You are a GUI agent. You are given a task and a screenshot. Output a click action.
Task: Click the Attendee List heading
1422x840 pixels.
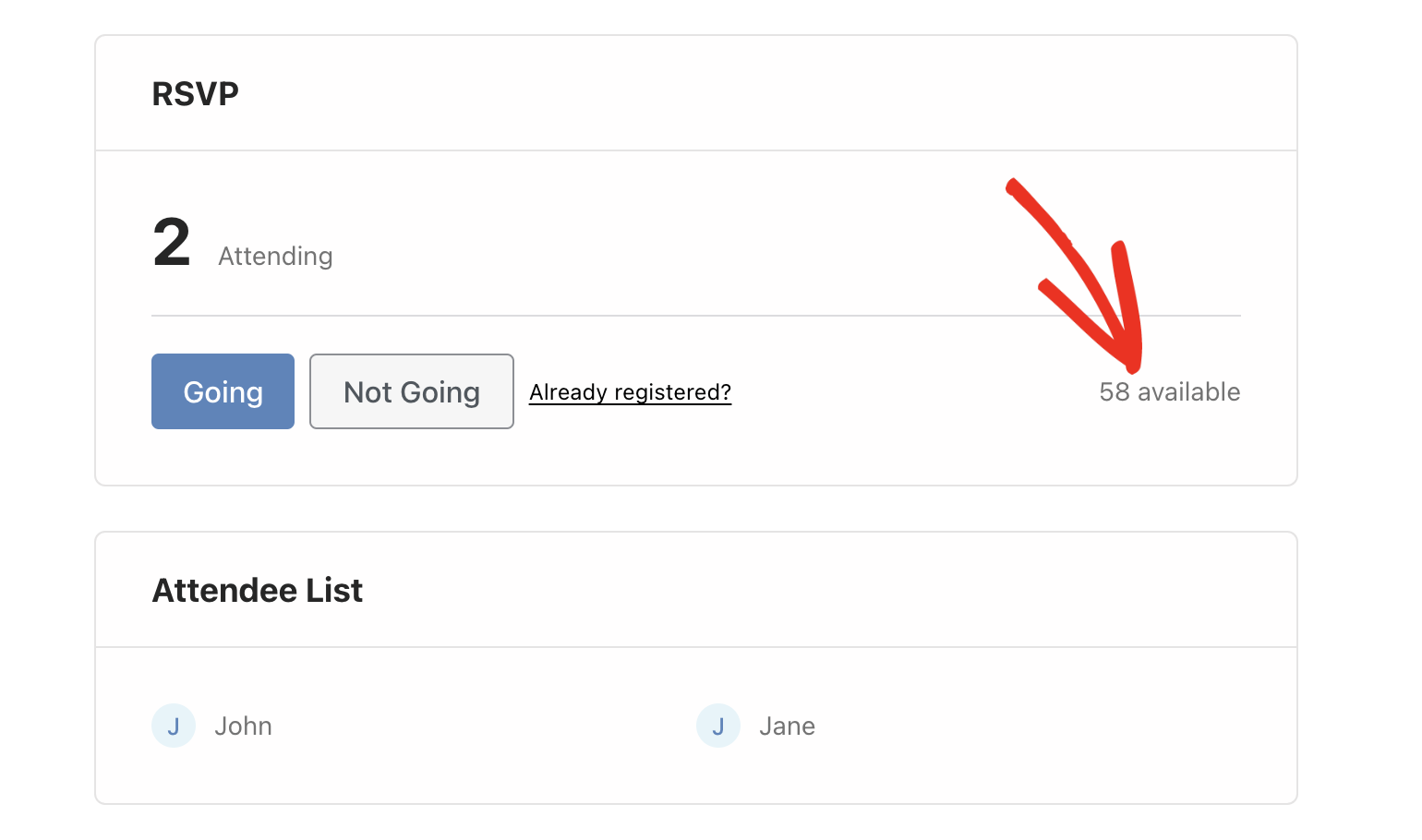[x=258, y=591]
